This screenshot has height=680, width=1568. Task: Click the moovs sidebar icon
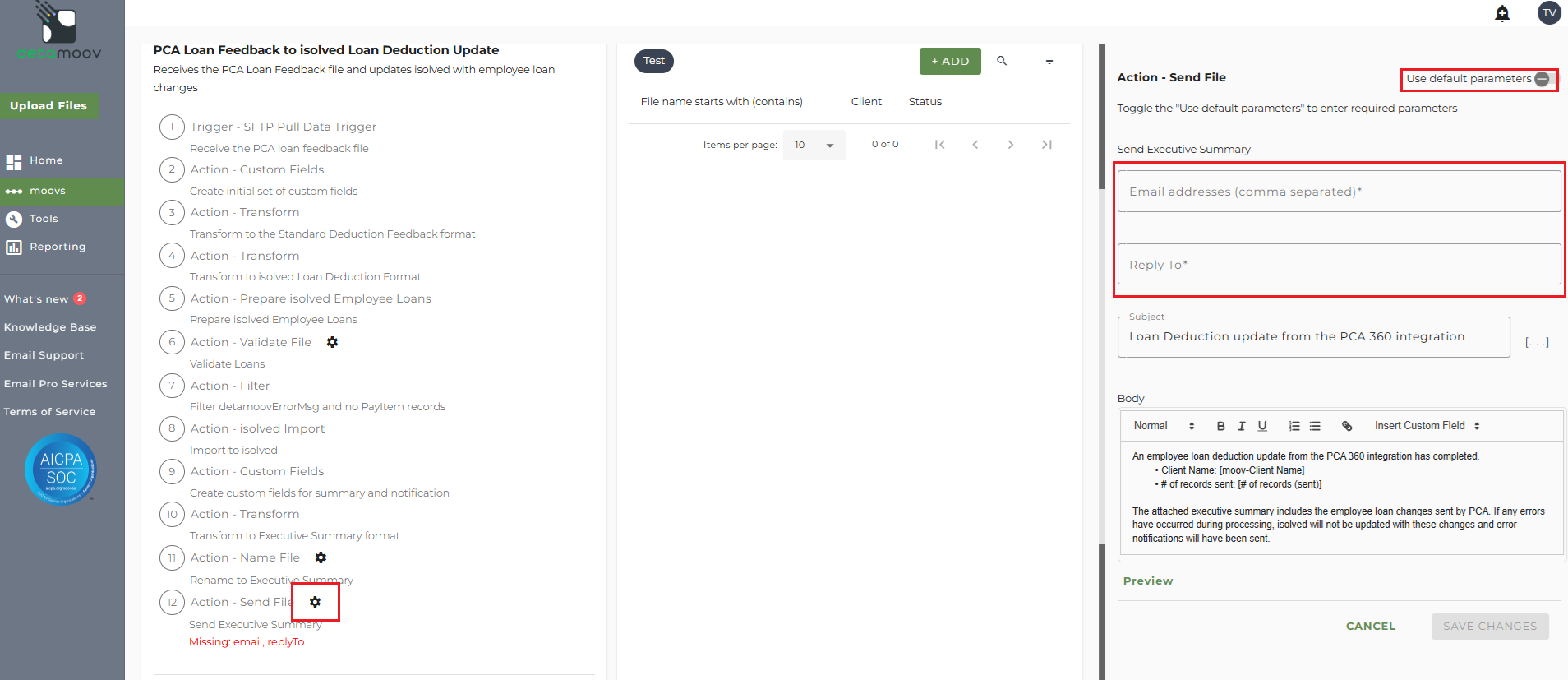pos(14,191)
